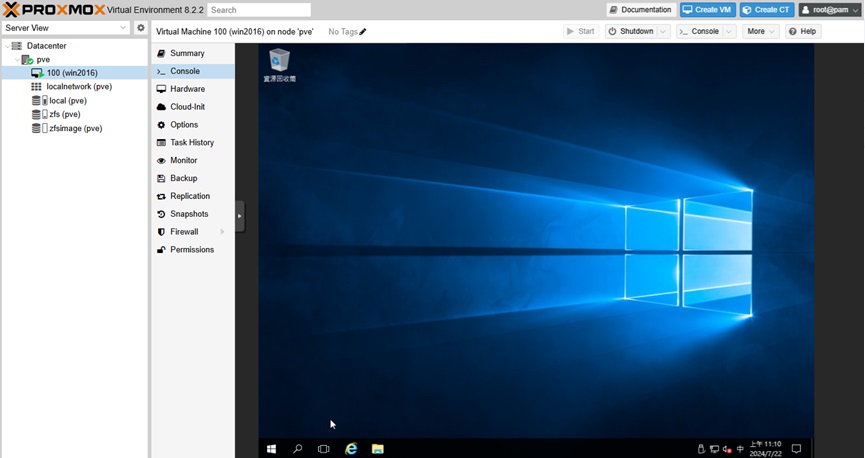Click the Shutdown button
865x458 pixels.
(631, 31)
